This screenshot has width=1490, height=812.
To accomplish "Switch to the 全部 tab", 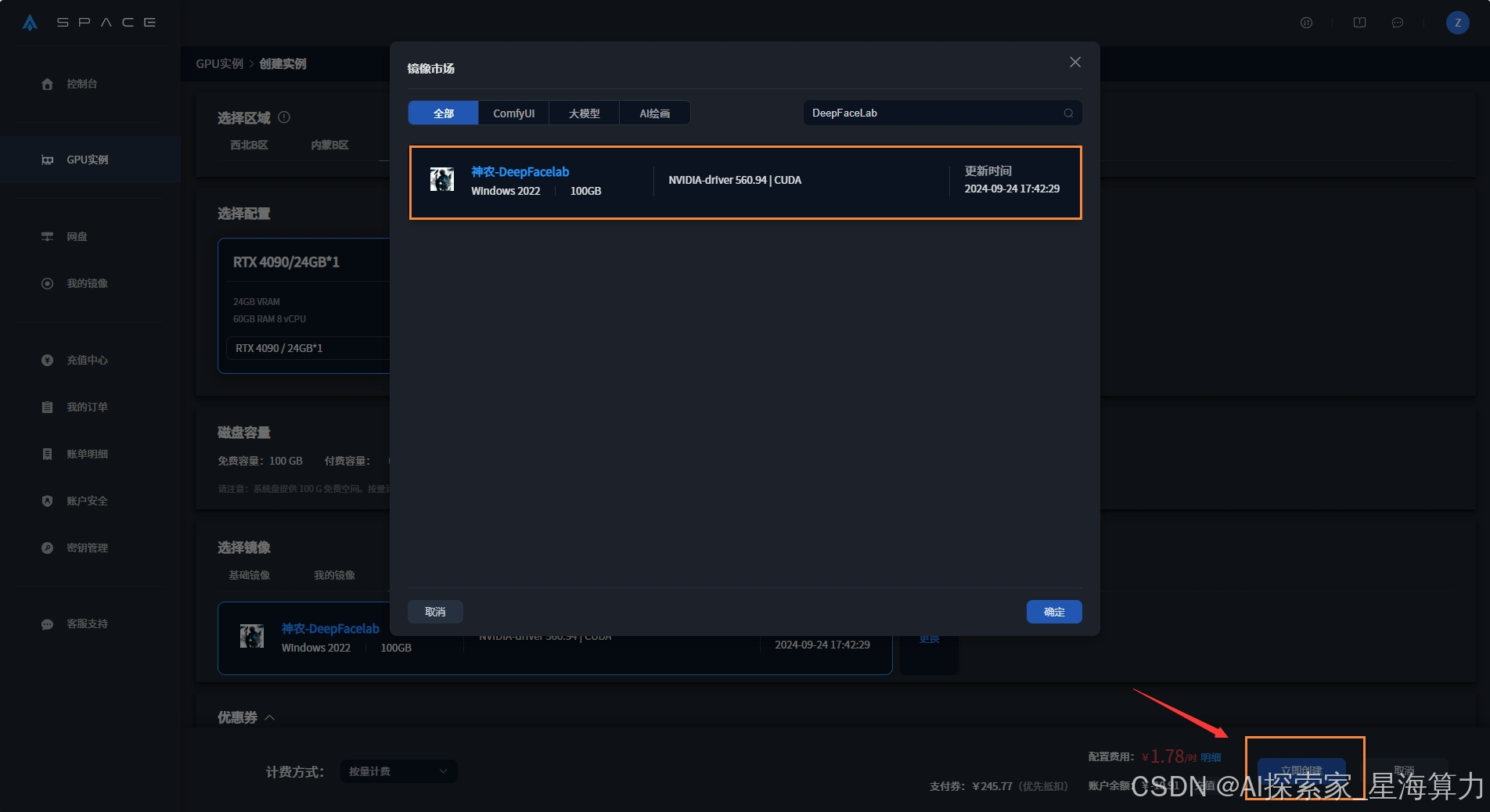I will (443, 113).
